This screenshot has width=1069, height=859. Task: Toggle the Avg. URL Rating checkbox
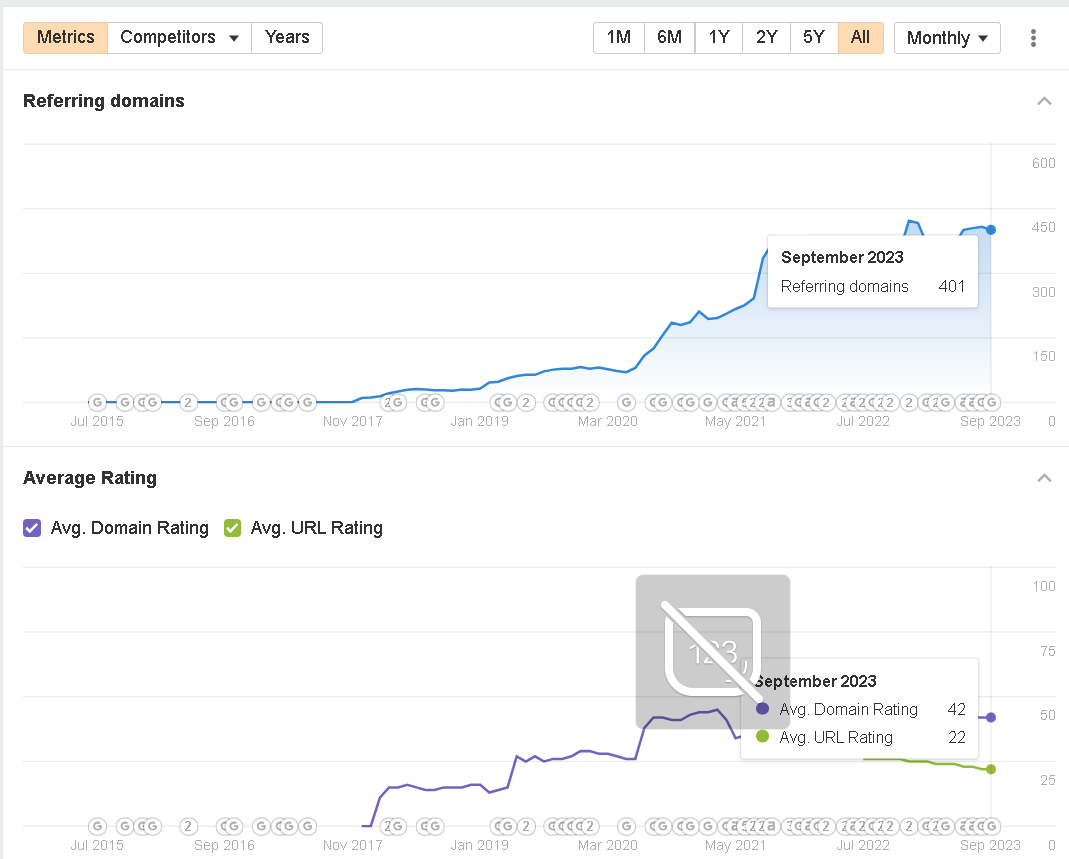[232, 528]
